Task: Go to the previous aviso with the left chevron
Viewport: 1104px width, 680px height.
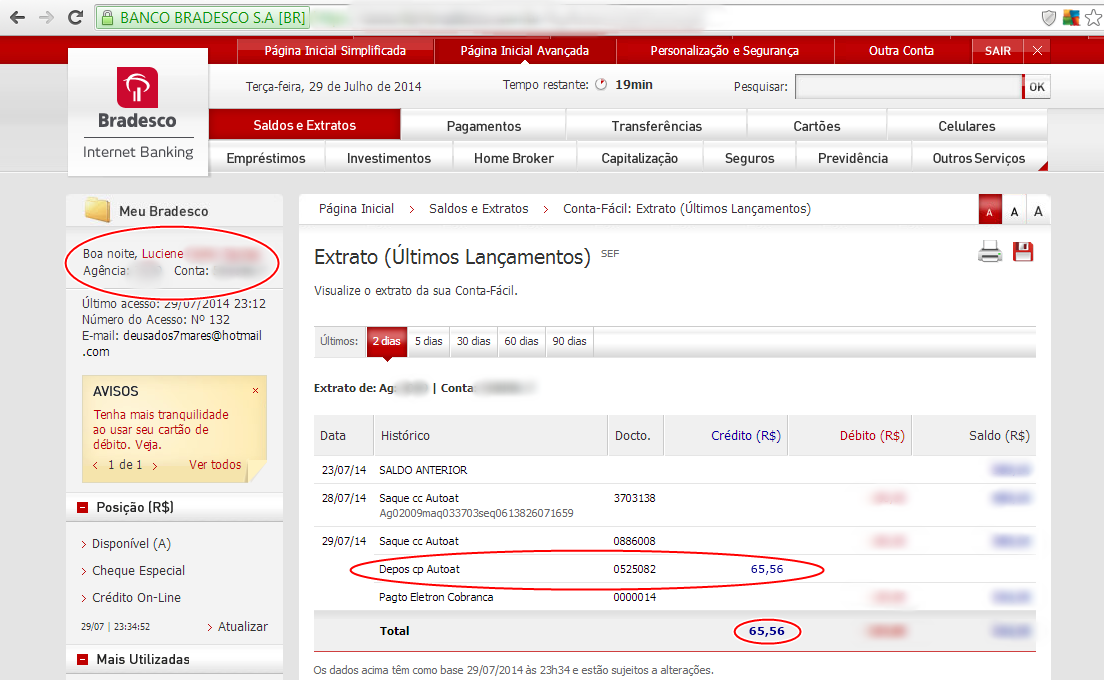Action: point(96,465)
